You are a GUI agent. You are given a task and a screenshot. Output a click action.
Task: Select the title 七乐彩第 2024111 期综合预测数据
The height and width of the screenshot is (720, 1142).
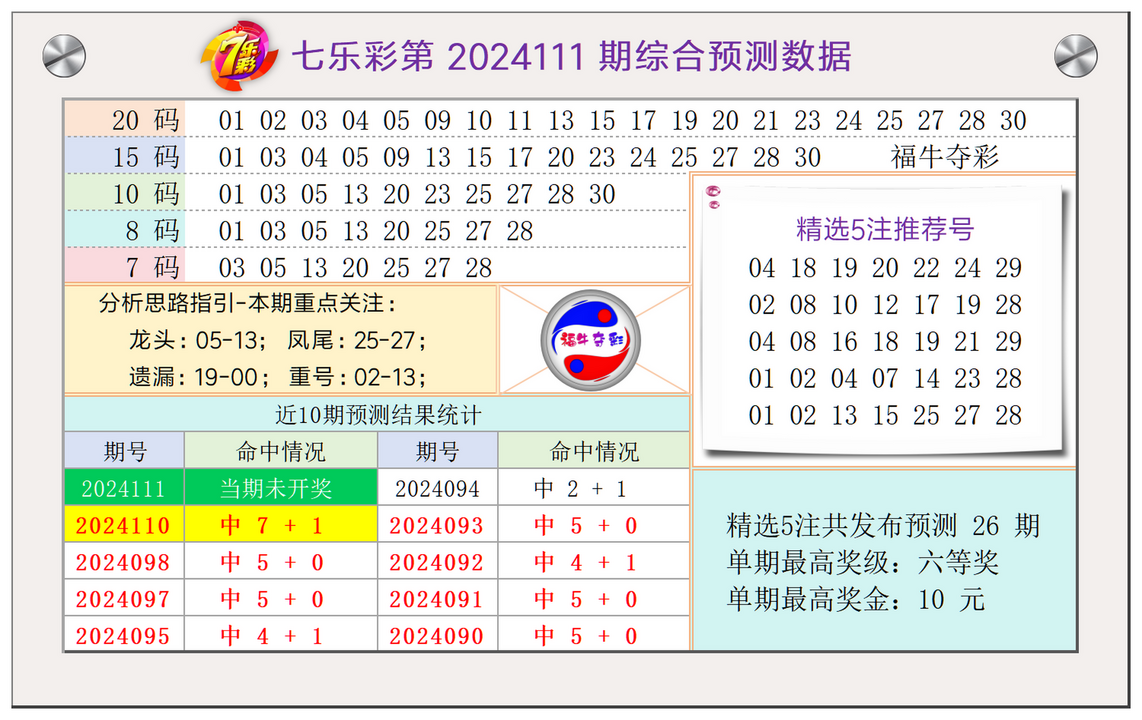coord(572,56)
